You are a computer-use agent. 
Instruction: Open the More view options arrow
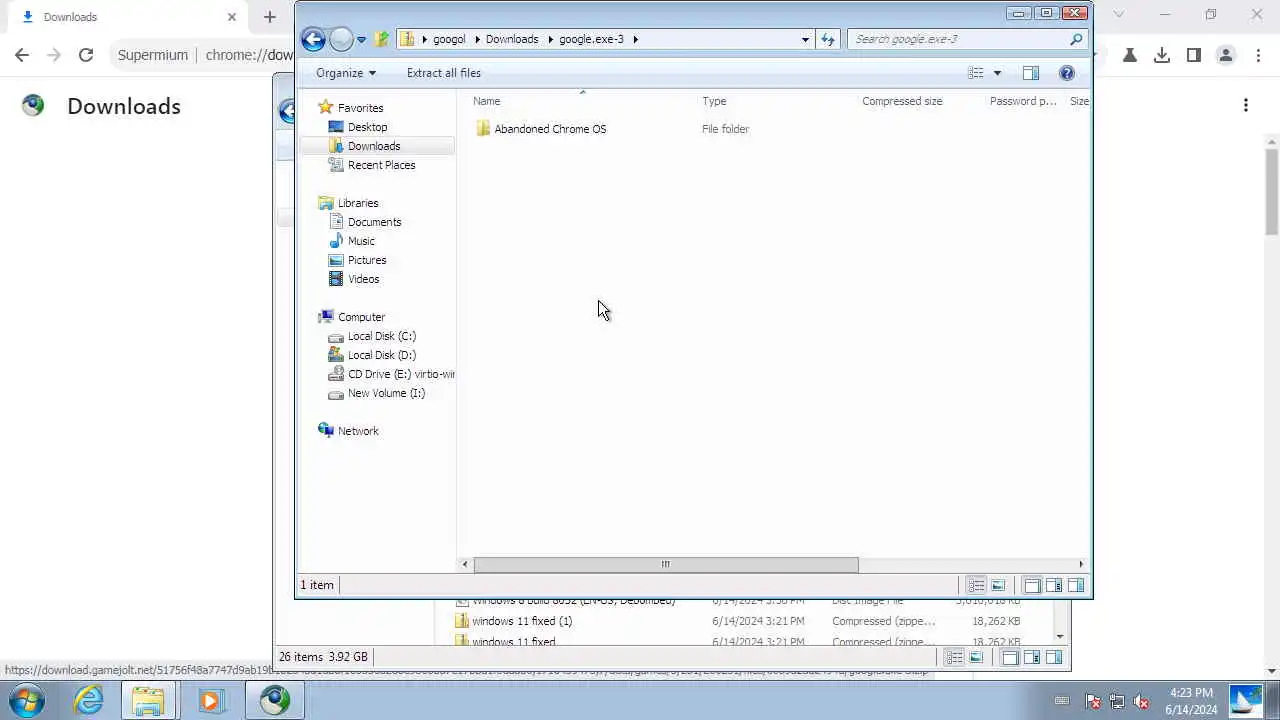[x=997, y=73]
